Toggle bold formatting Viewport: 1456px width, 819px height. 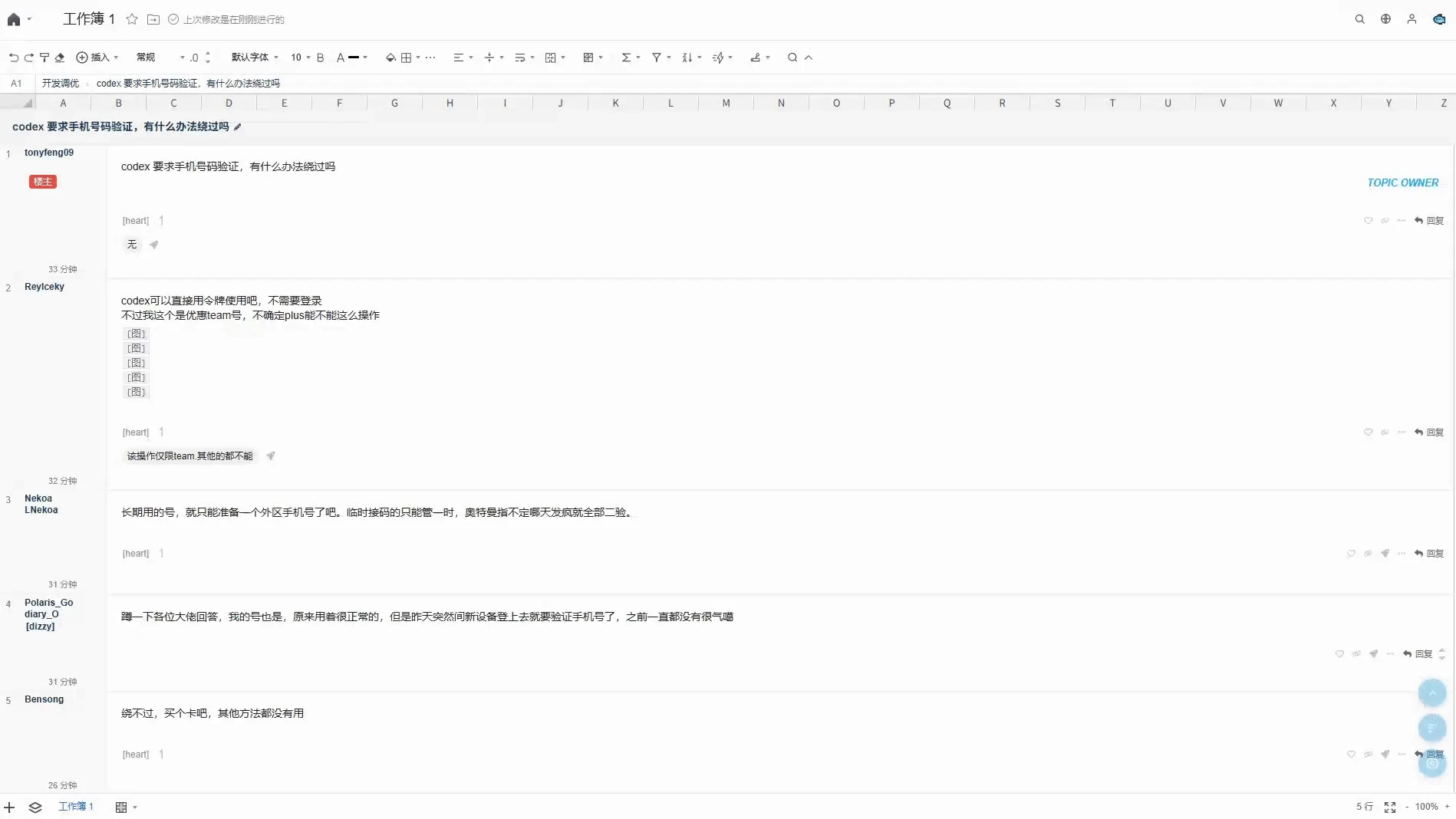coord(321,58)
